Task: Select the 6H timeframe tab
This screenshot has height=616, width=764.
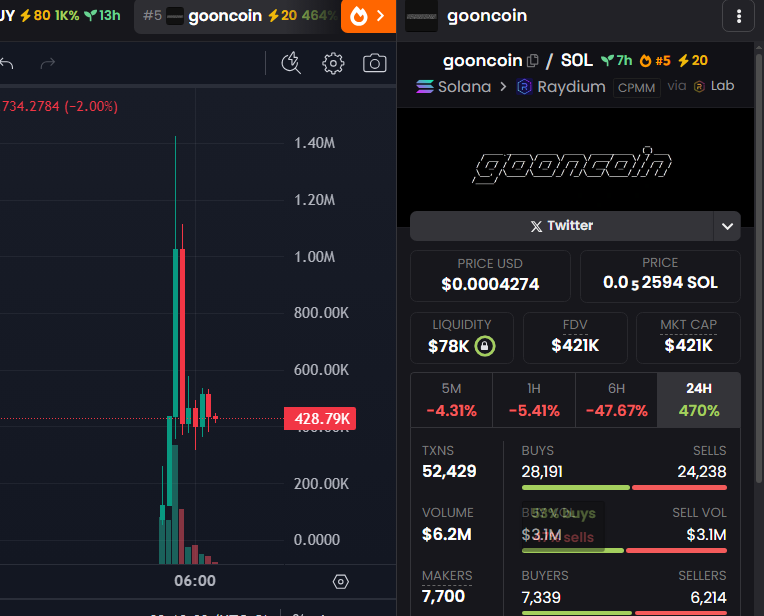Action: point(616,400)
